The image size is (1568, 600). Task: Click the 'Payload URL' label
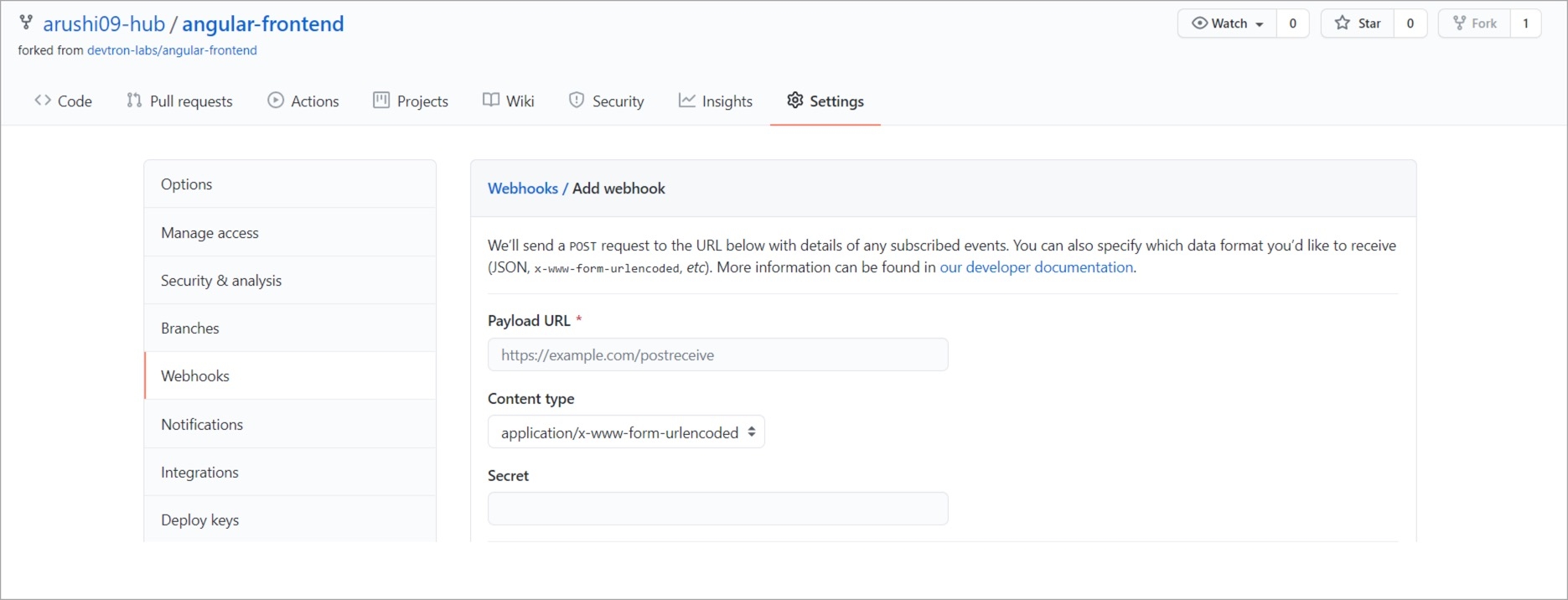(x=529, y=321)
